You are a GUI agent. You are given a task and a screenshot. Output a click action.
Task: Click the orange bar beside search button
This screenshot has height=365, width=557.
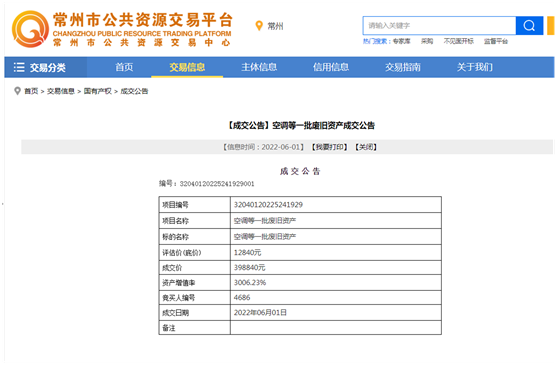(x=551, y=26)
